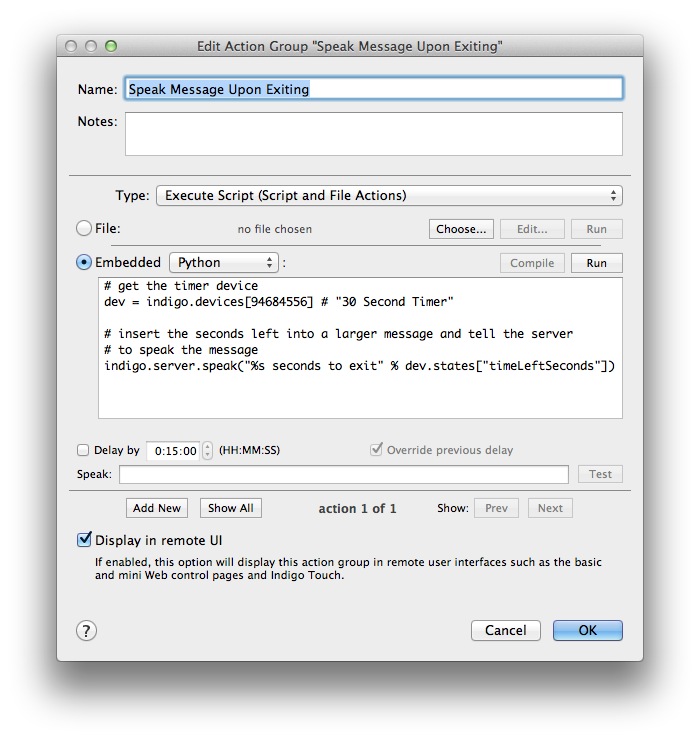Click the Show All button
The width and height of the screenshot is (700, 740).
[230, 508]
